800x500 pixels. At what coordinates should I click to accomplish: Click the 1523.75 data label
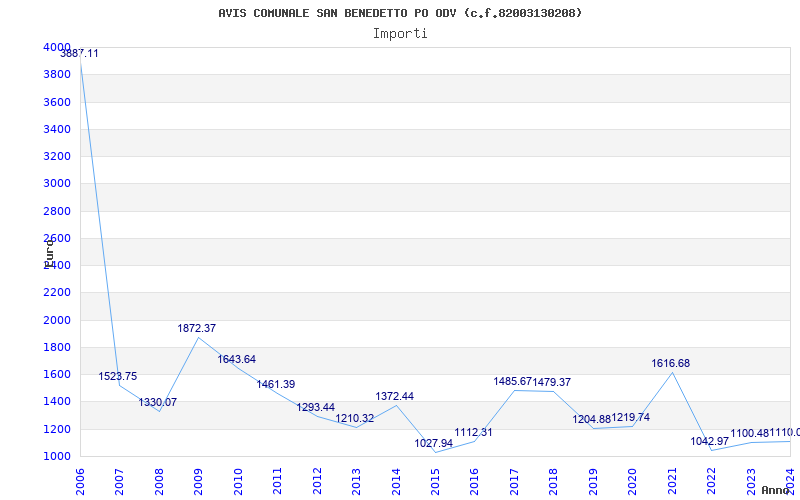coord(118,376)
